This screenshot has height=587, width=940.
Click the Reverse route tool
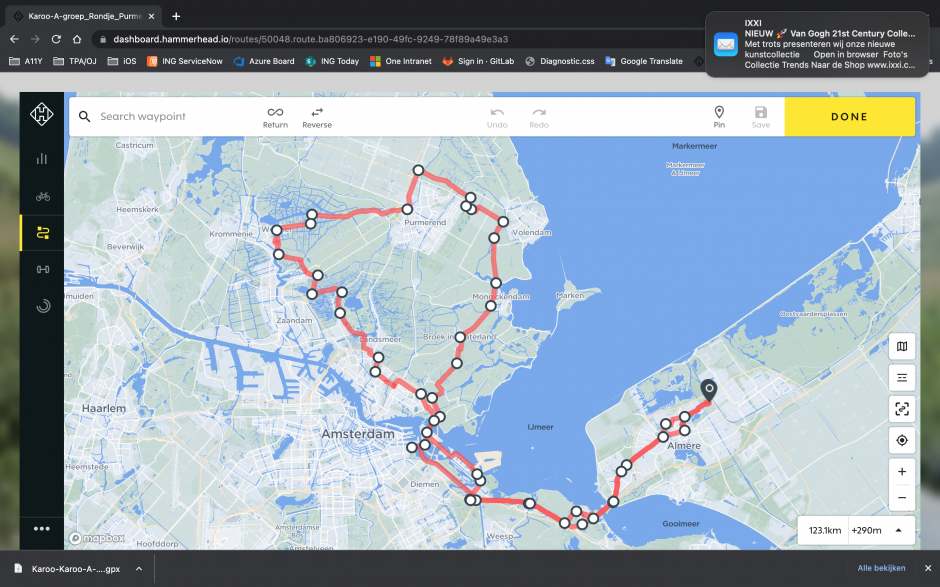317,118
